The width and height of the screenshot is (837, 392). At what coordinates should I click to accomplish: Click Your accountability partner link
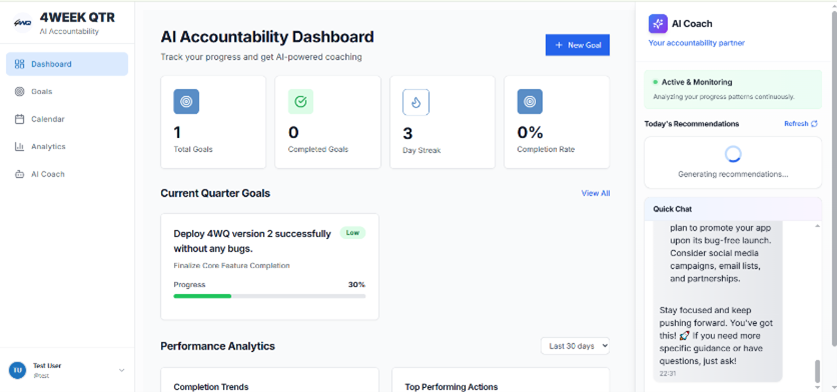coord(697,43)
